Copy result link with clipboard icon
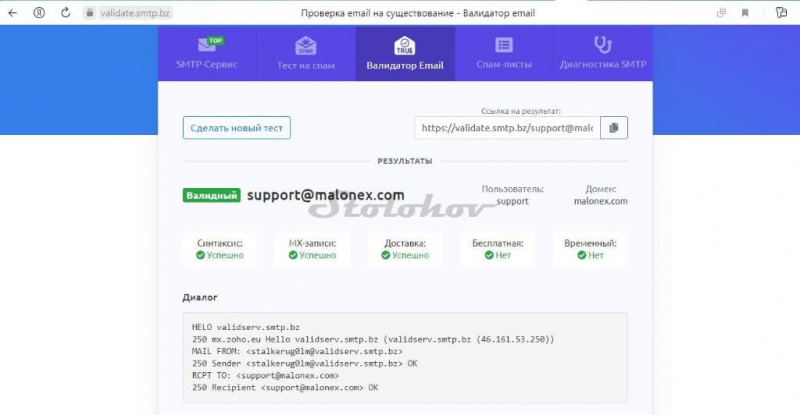The image size is (800, 415). [x=614, y=128]
